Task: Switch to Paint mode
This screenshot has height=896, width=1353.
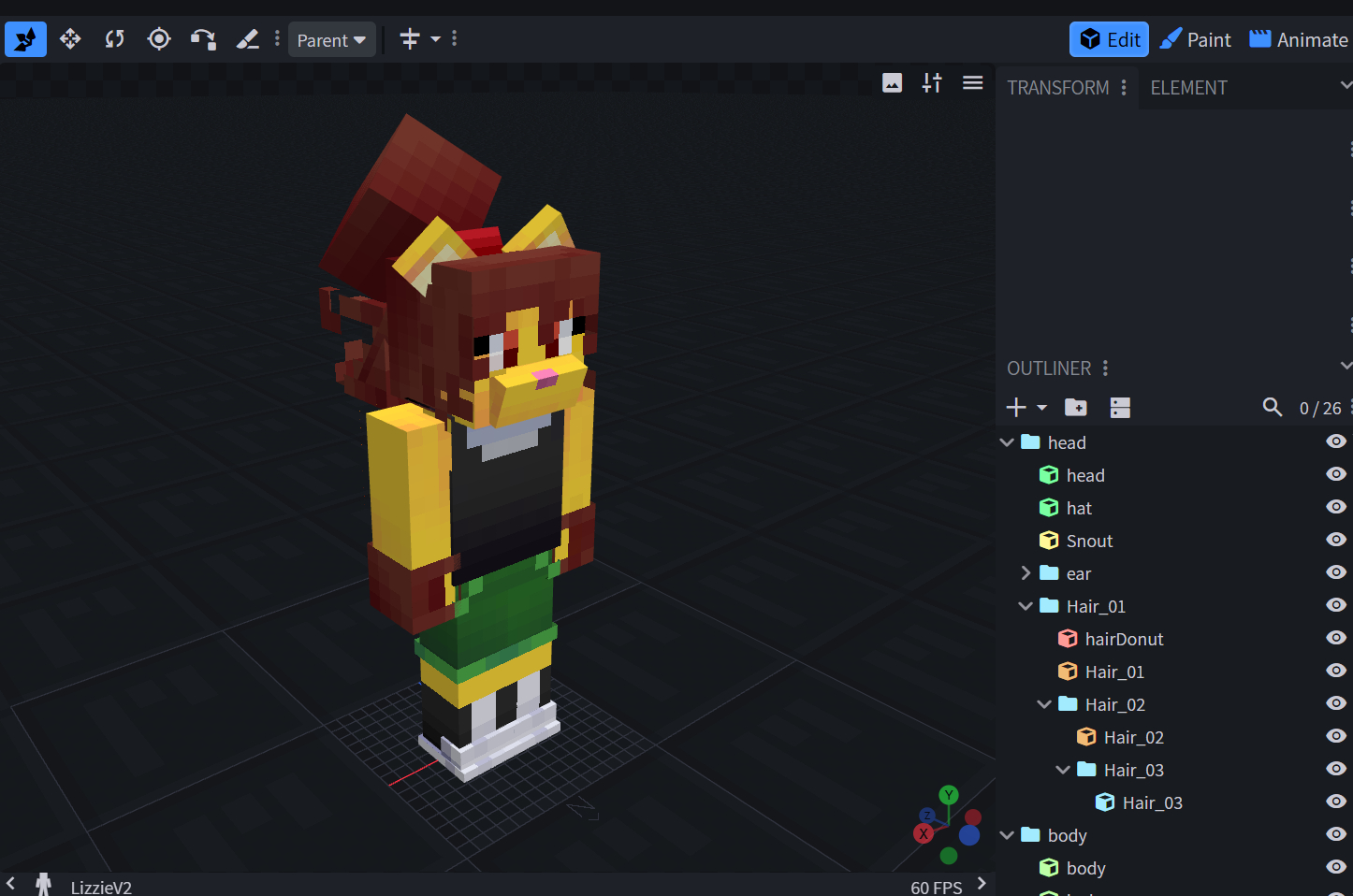Action: [1196, 39]
